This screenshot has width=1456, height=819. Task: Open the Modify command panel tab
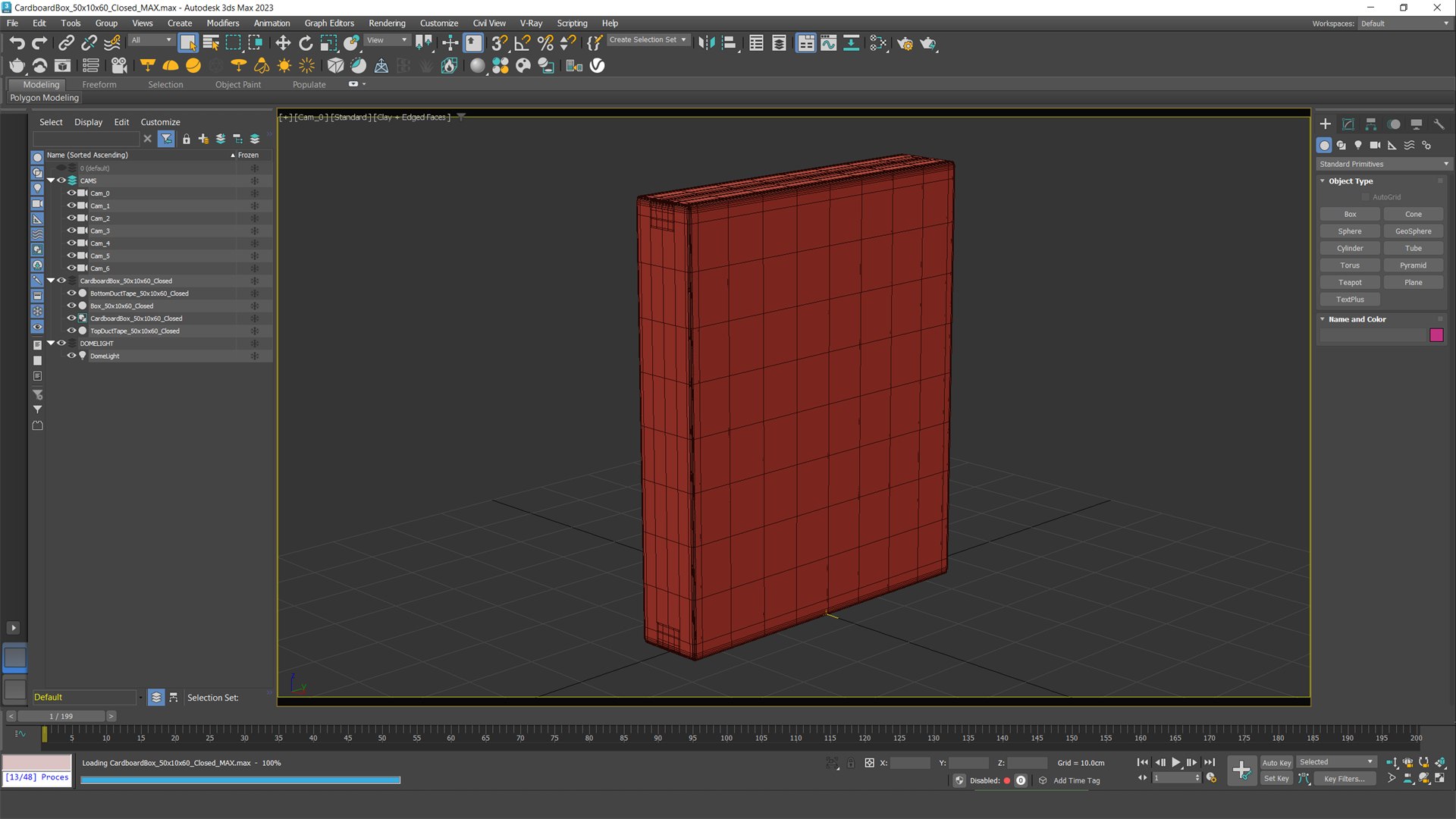pyautogui.click(x=1348, y=124)
